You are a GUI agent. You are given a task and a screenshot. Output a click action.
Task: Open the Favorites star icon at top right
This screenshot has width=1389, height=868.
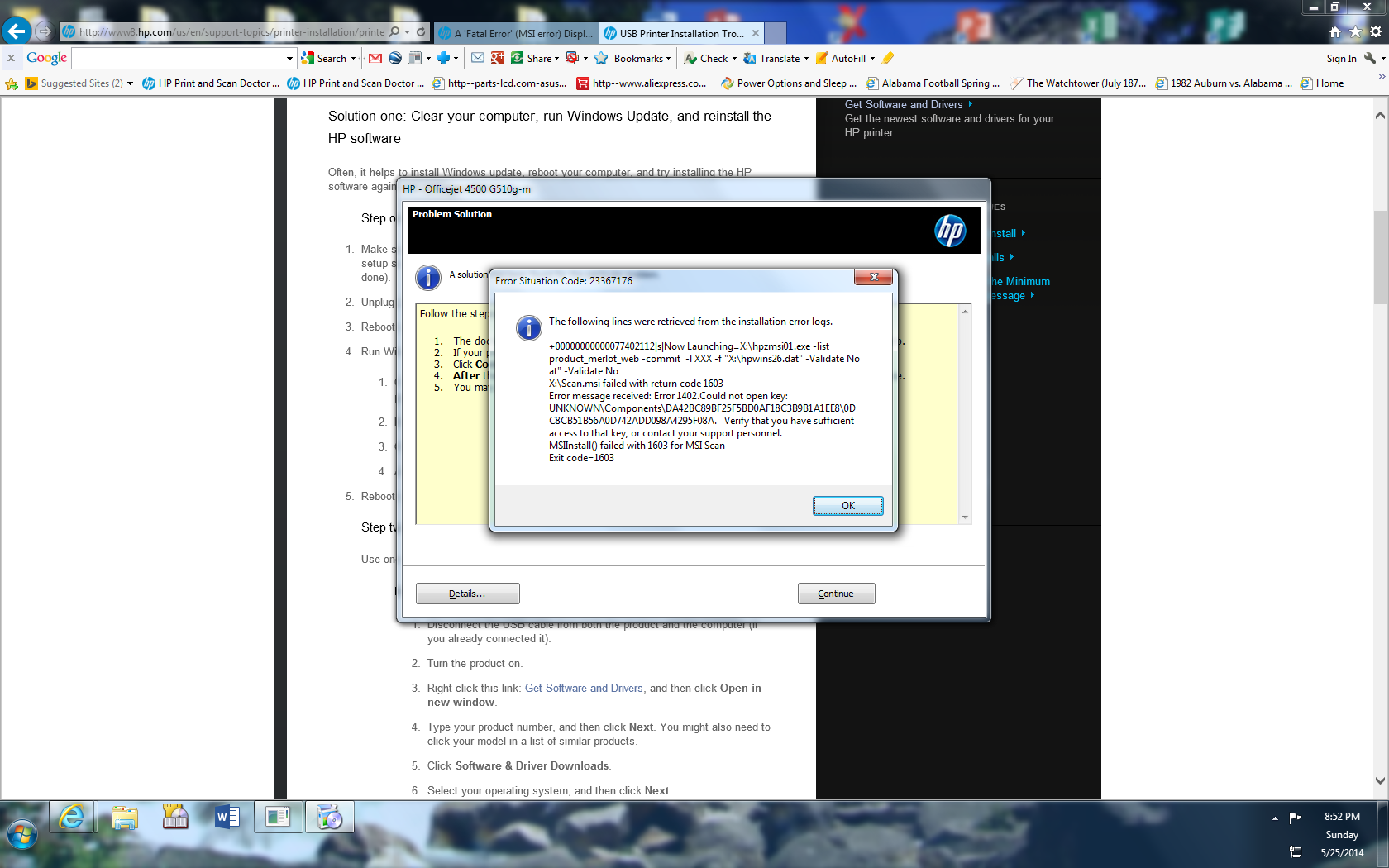point(1355,32)
